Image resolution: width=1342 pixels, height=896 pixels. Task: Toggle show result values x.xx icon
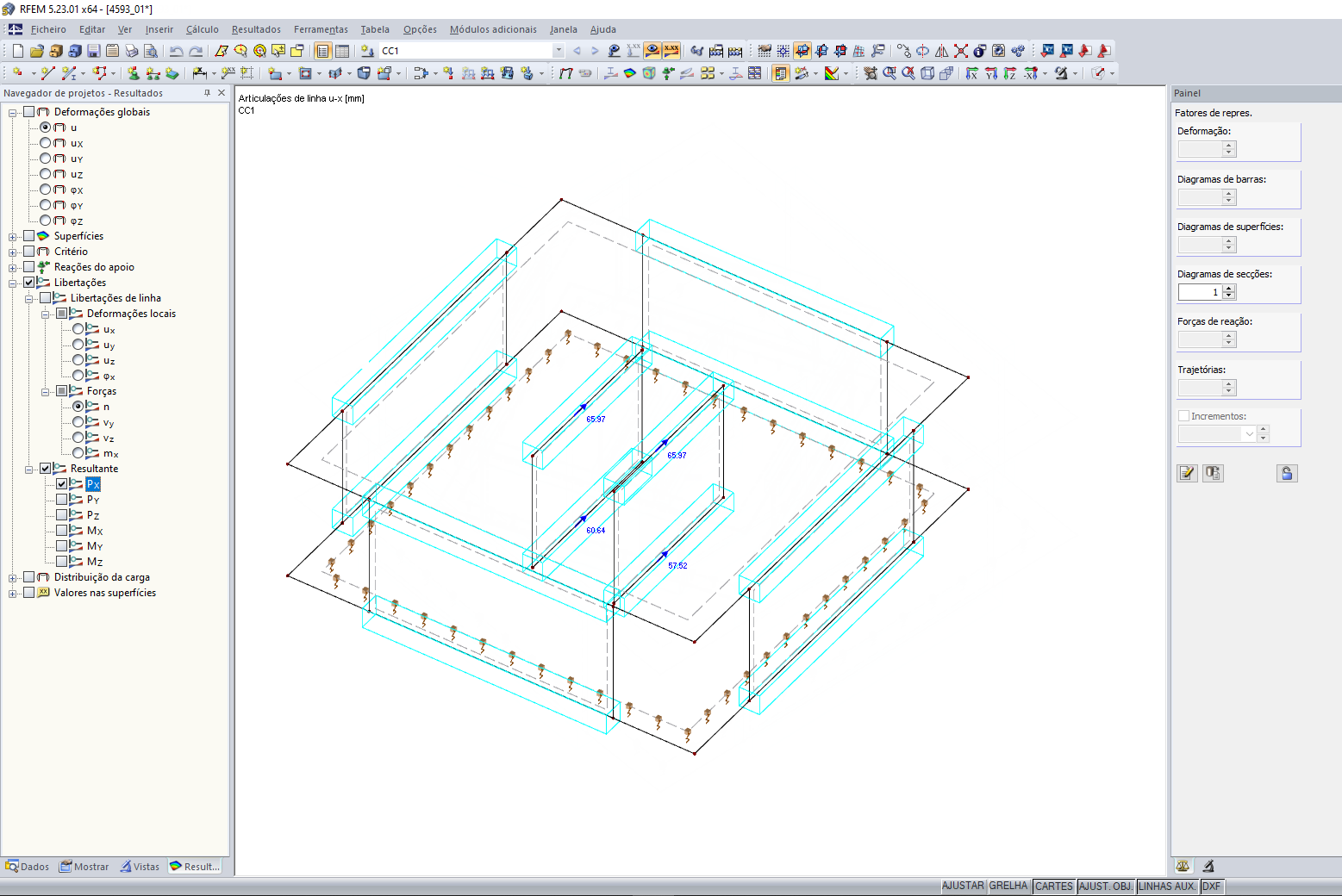[x=671, y=51]
